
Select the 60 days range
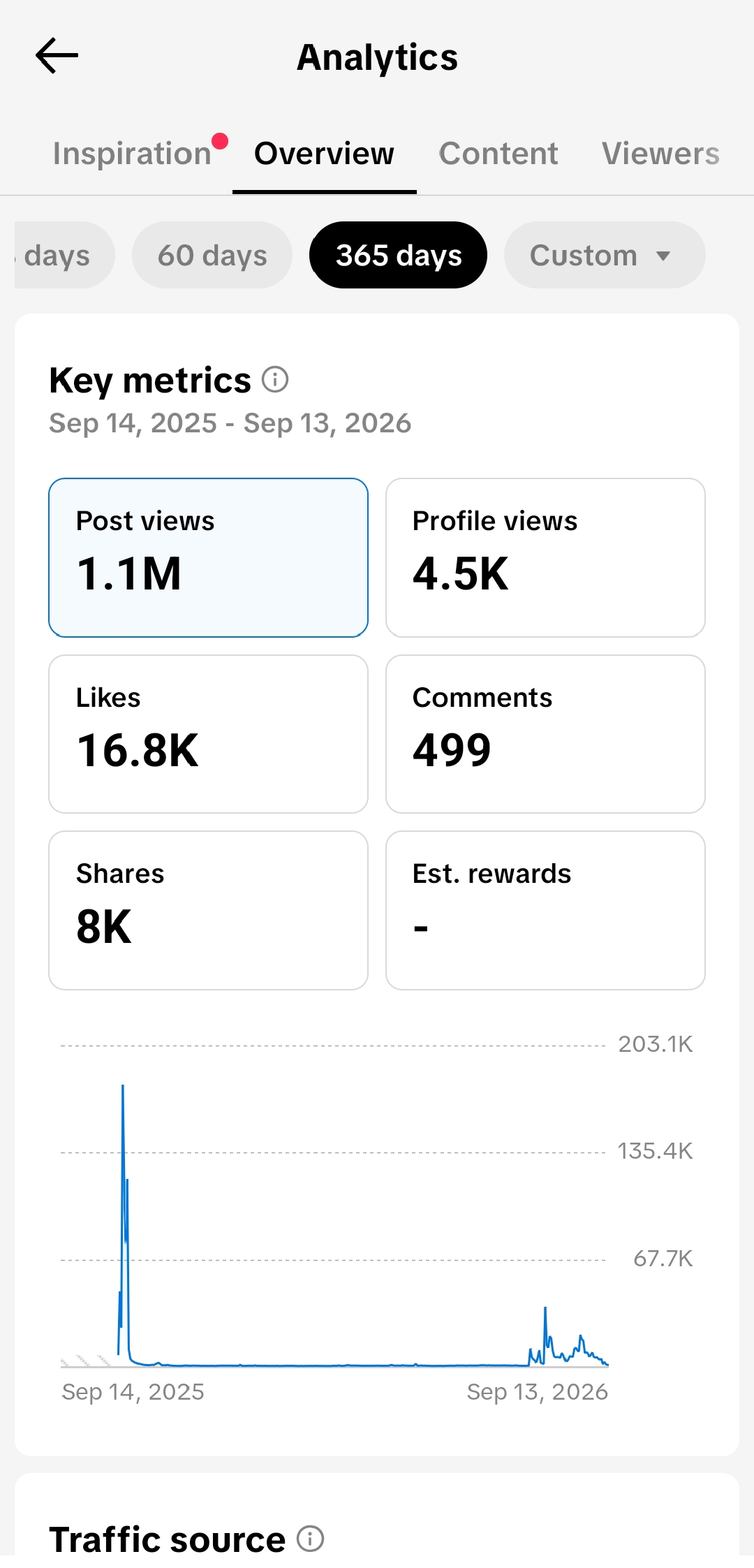212,255
